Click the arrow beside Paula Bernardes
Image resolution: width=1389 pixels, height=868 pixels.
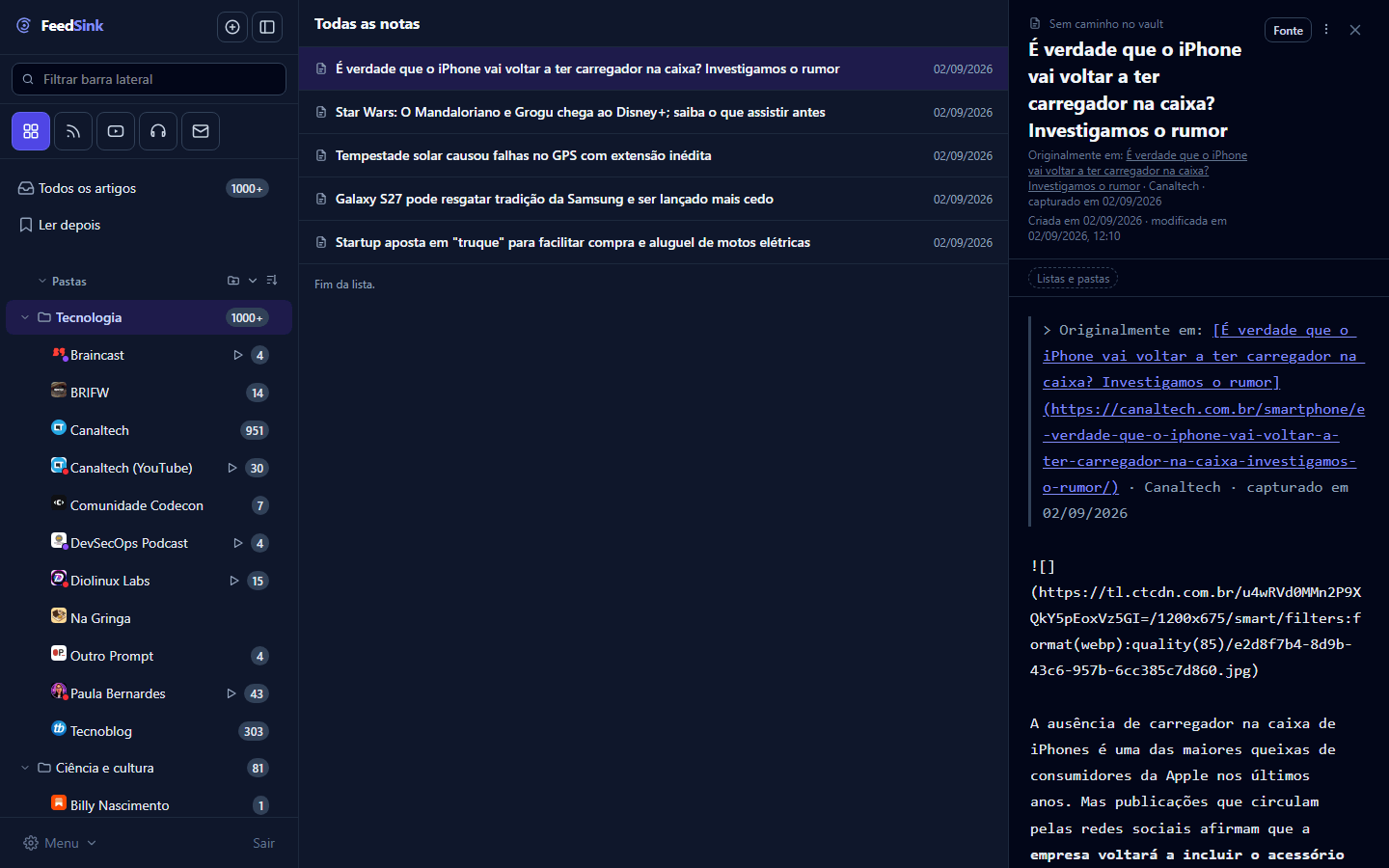(231, 693)
